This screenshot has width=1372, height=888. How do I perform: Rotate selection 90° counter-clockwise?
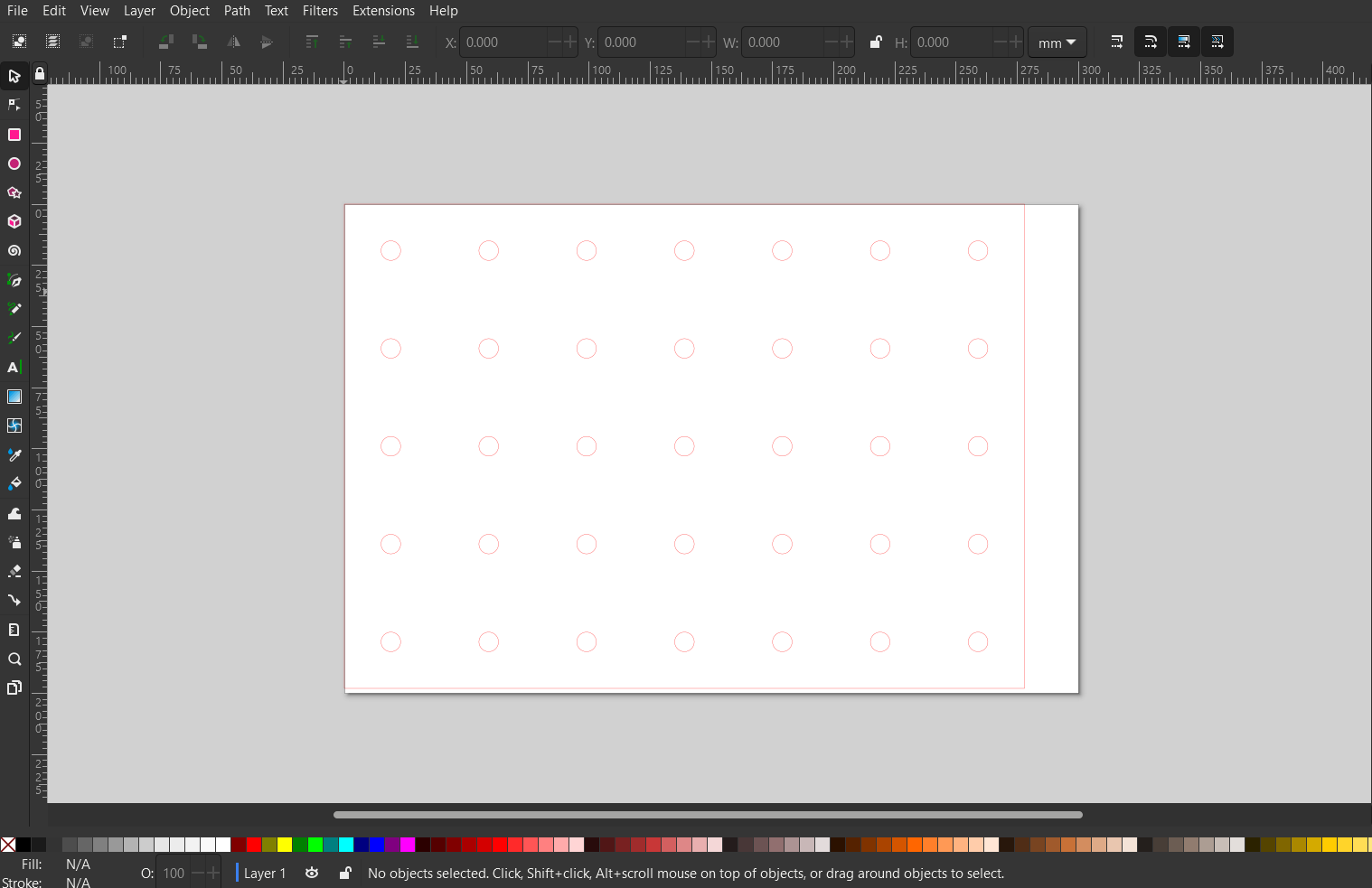pyautogui.click(x=166, y=42)
